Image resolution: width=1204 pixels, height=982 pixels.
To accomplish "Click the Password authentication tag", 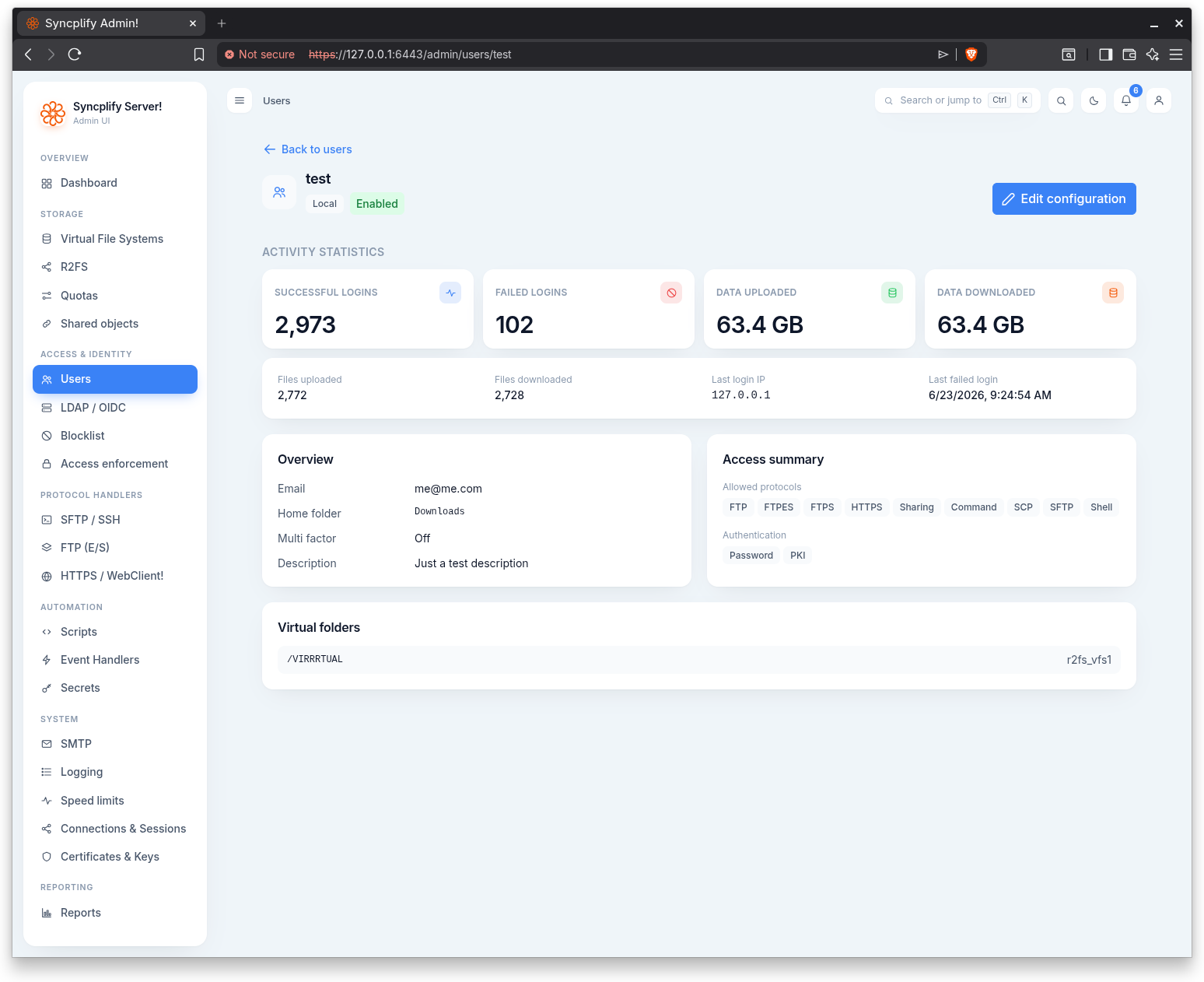I will point(751,556).
